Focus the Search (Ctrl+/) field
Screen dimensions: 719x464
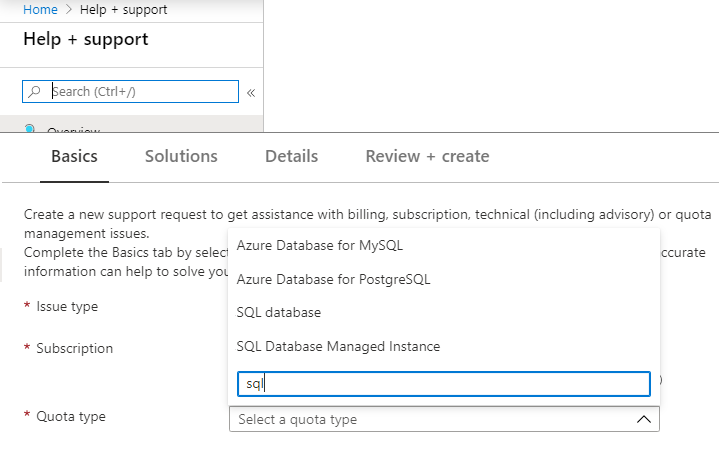(130, 92)
